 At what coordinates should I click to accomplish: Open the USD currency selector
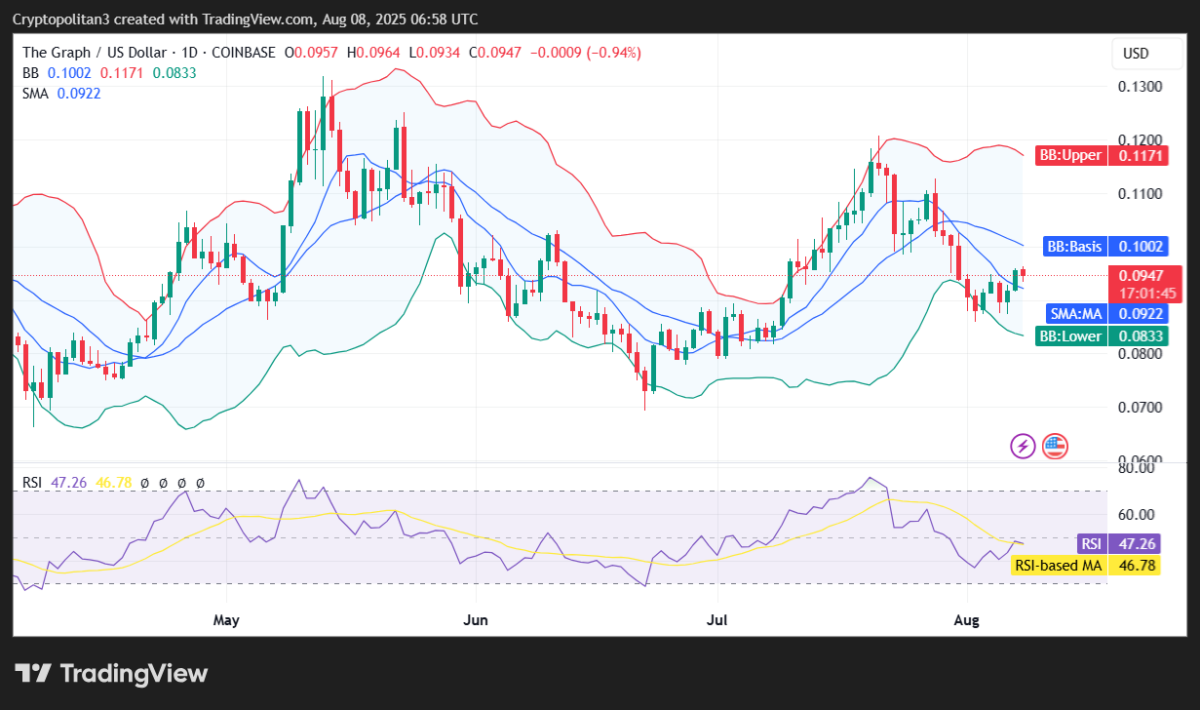pyautogui.click(x=1136, y=53)
